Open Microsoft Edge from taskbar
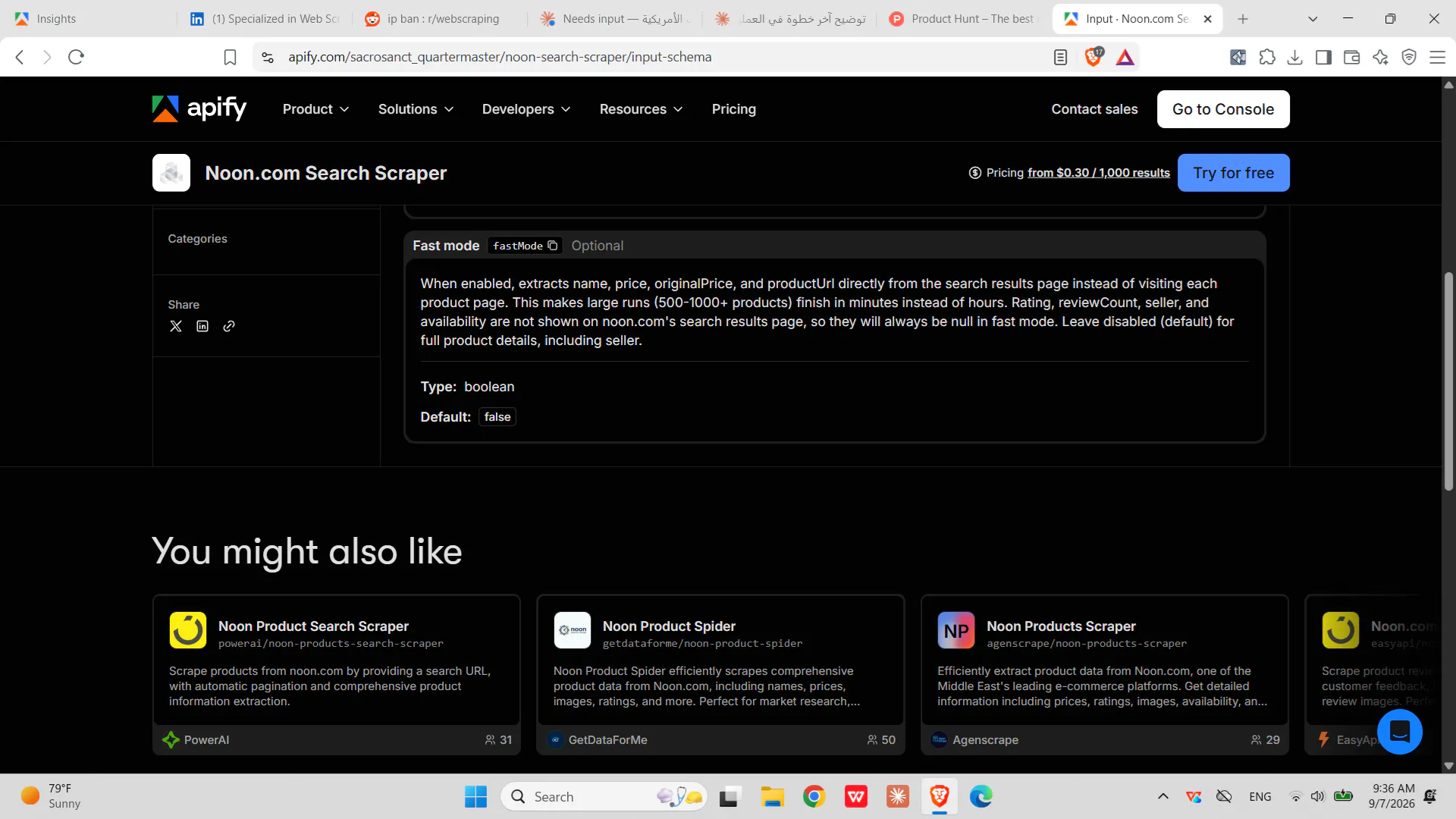Screen dimensions: 1456x819 click(x=981, y=796)
